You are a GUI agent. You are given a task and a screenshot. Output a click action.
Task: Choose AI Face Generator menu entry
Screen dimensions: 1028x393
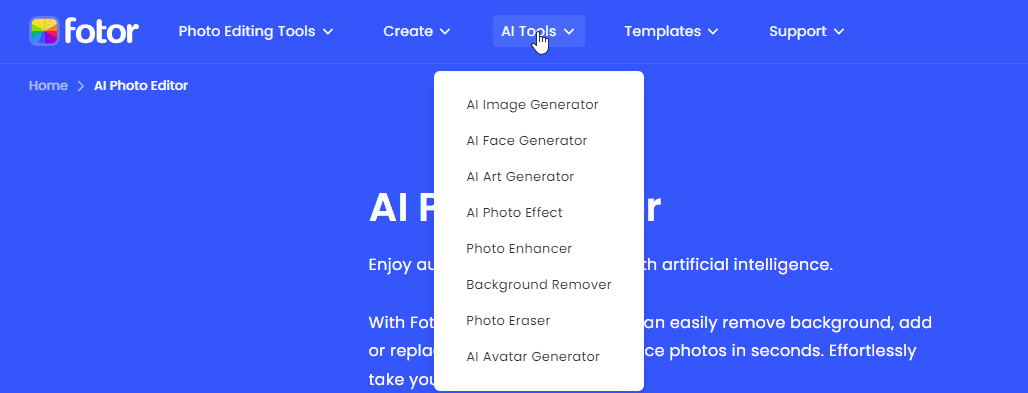click(526, 140)
